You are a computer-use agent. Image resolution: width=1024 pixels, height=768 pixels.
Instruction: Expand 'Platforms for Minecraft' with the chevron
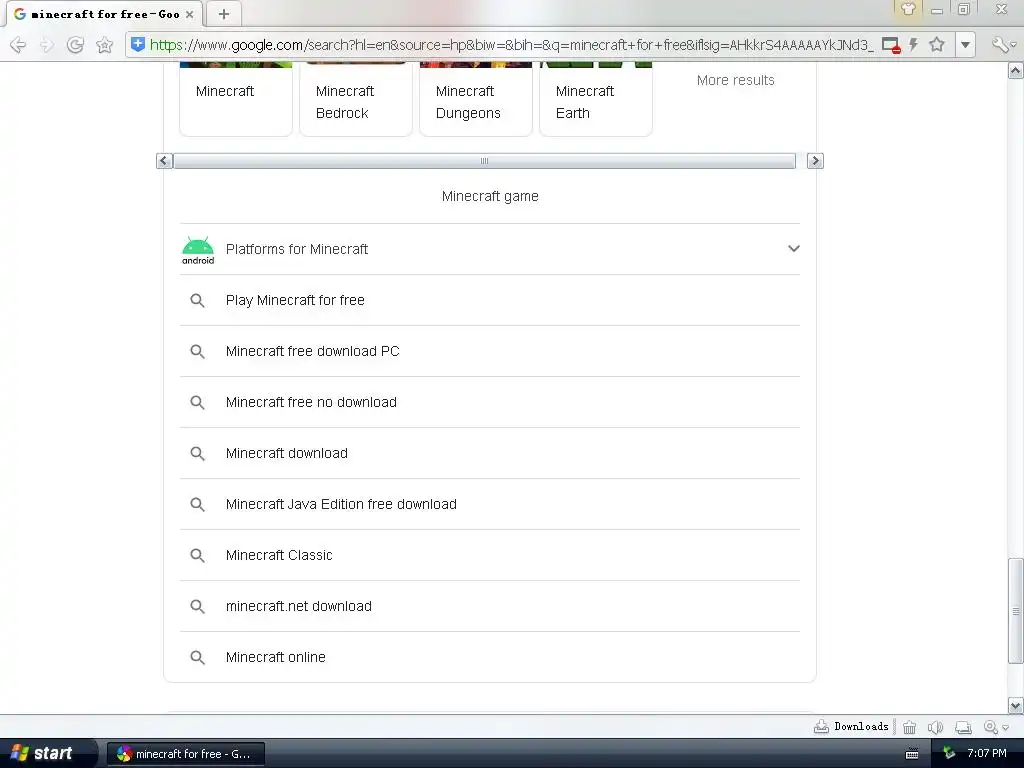[793, 248]
